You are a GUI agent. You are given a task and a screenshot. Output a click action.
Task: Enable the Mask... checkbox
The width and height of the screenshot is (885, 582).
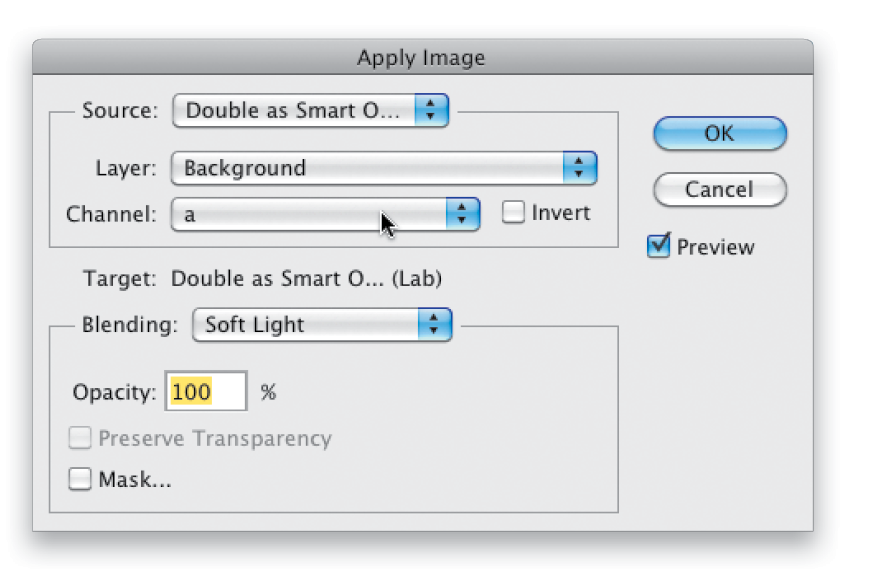(x=80, y=479)
